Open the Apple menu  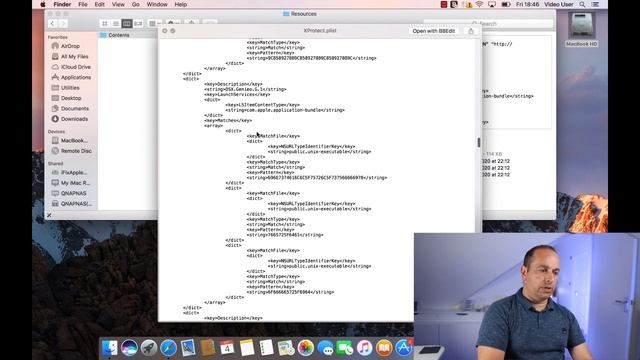43,4
